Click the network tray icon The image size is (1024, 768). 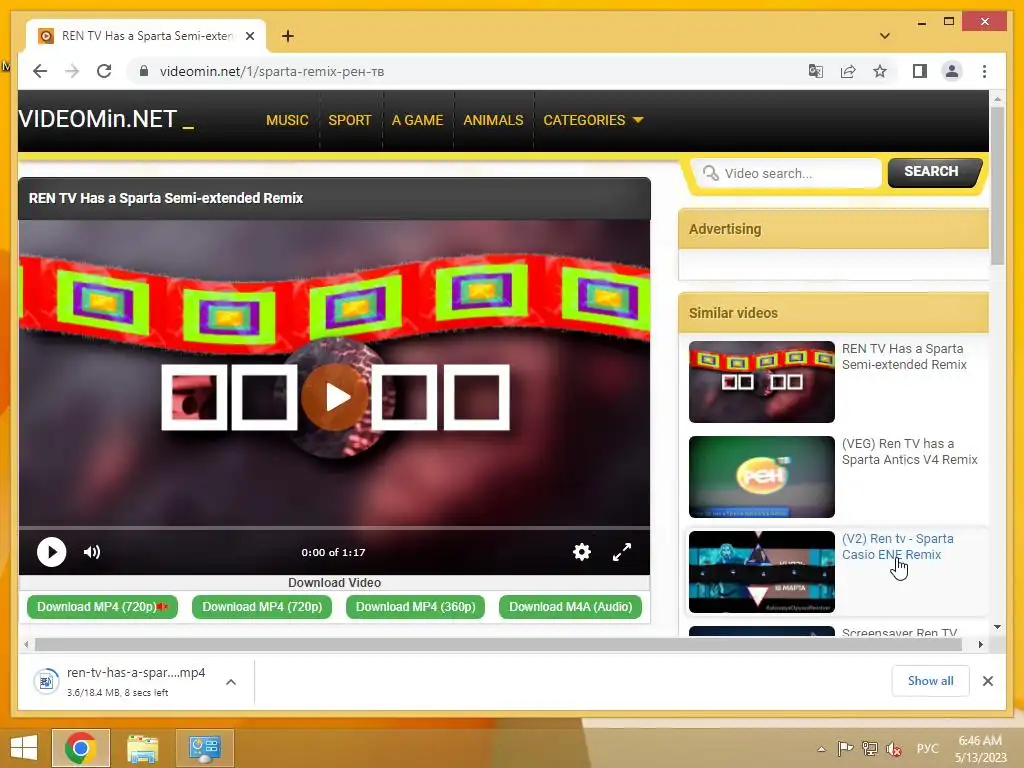[869, 748]
